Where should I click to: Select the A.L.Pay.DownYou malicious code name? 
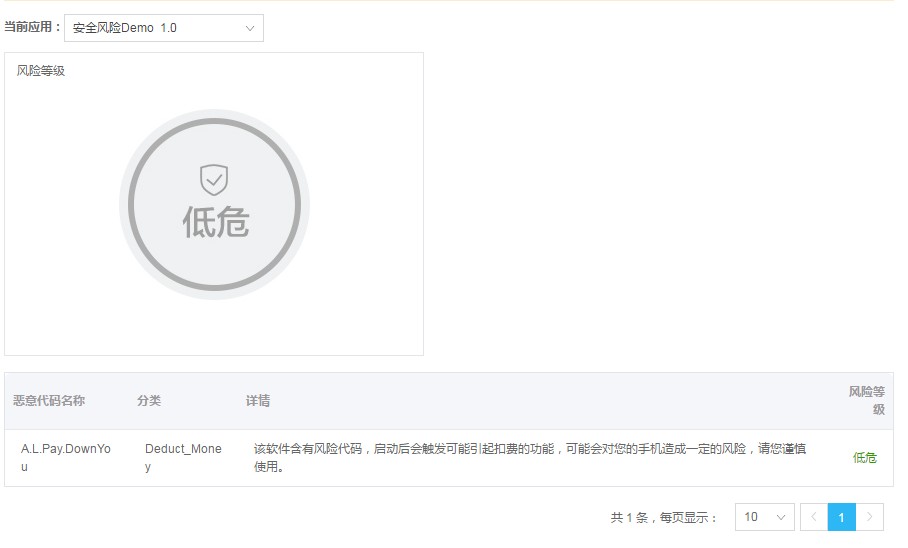[x=66, y=458]
